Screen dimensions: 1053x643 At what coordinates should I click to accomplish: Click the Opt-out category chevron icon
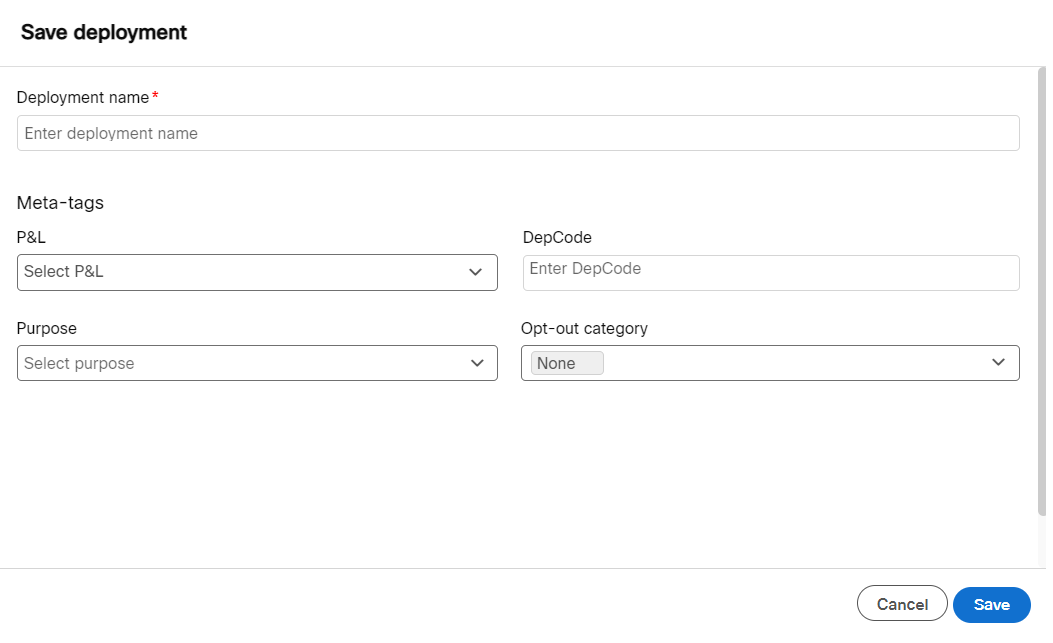998,362
